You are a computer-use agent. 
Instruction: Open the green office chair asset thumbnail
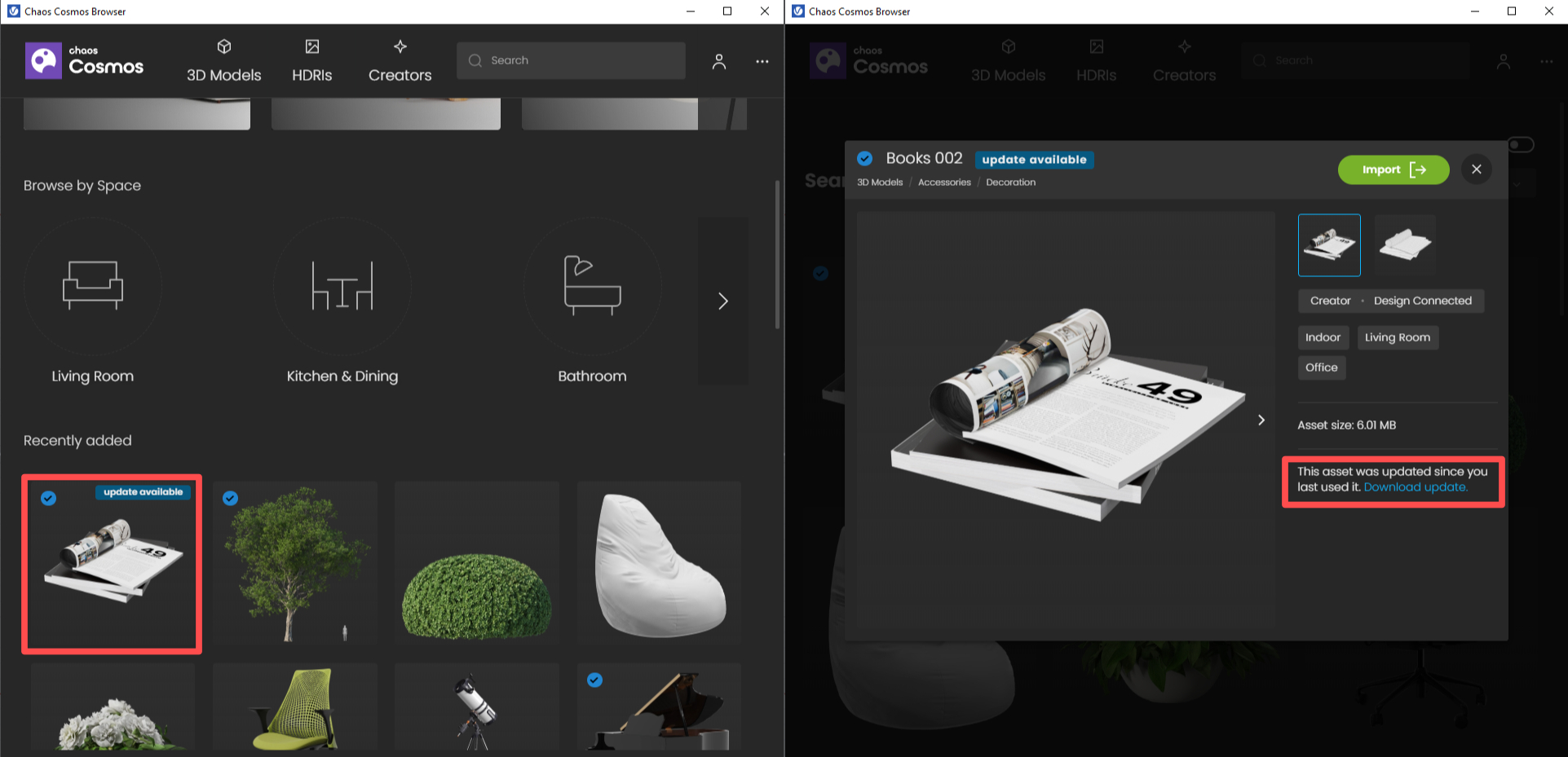pyautogui.click(x=295, y=706)
